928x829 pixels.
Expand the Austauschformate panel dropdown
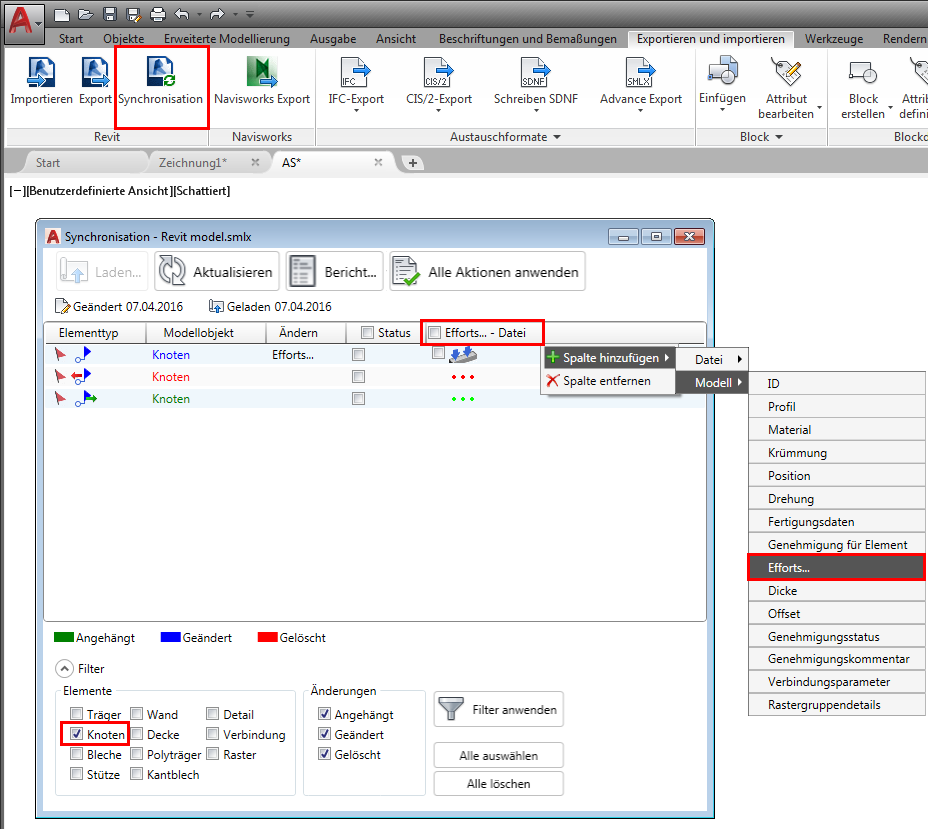click(x=557, y=137)
